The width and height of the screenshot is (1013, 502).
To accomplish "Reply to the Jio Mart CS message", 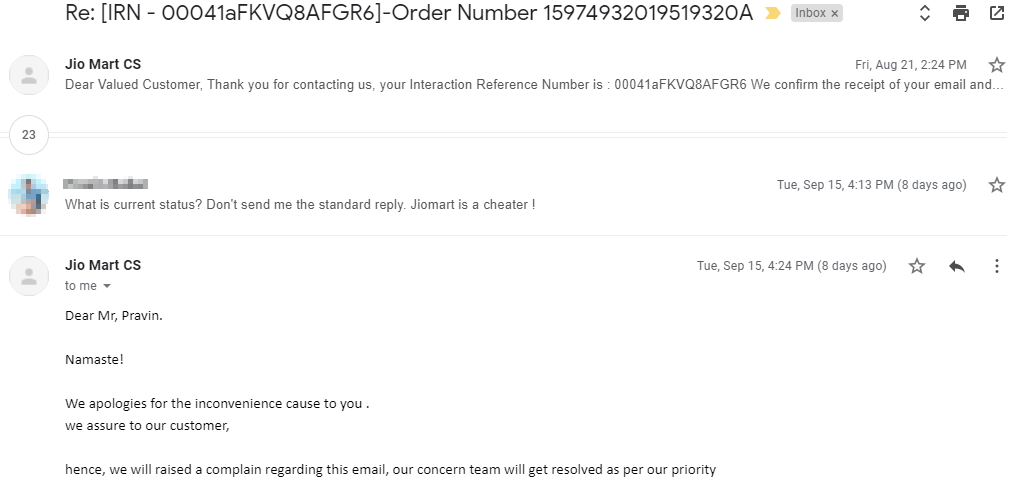I will (x=957, y=266).
